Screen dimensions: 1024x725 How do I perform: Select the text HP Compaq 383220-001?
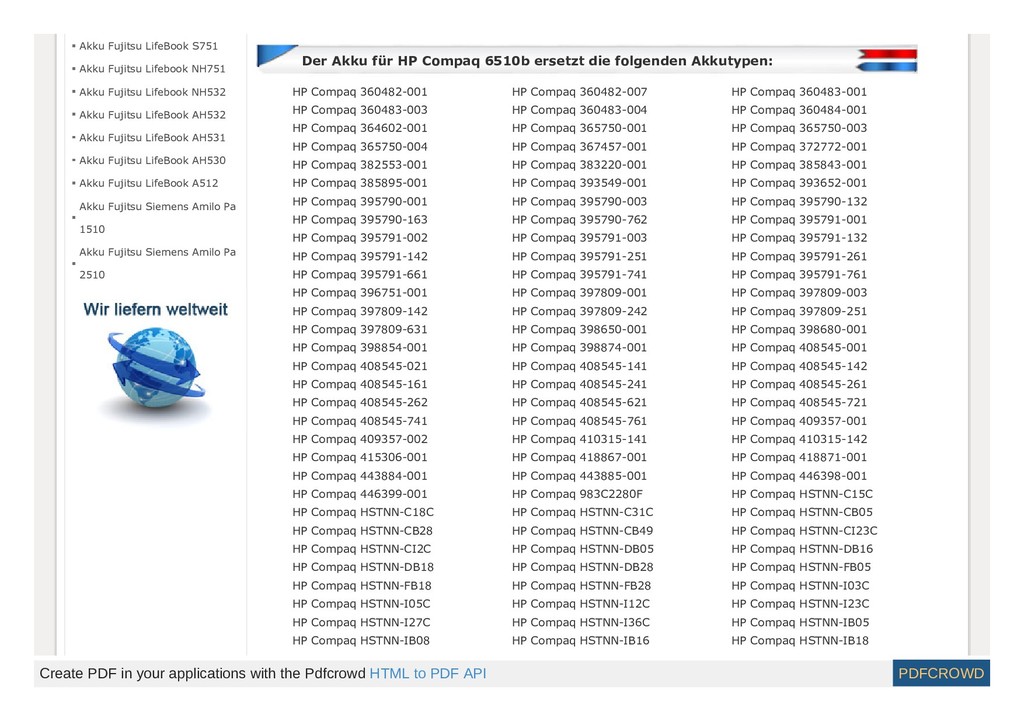coord(579,165)
